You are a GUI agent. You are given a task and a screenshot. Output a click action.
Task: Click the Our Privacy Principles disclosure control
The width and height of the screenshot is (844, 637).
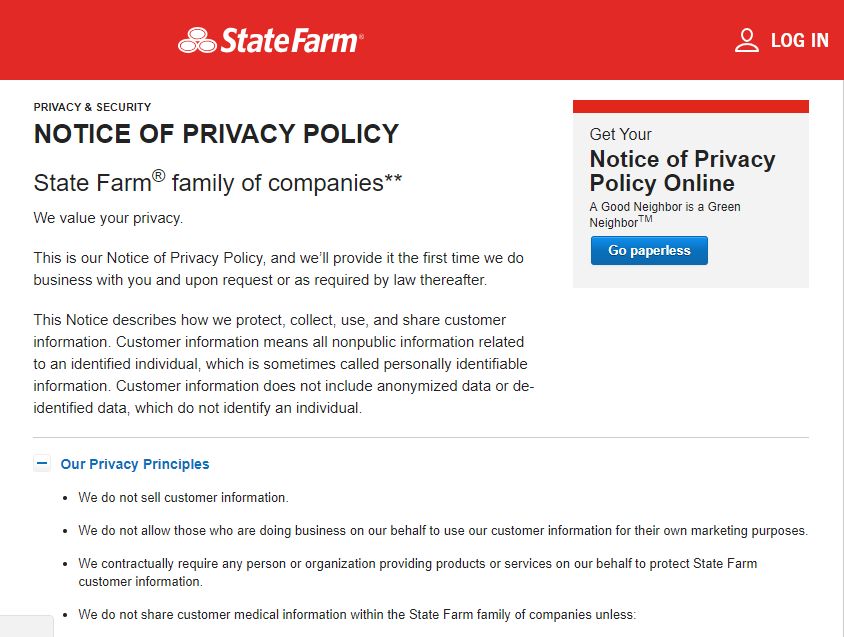(x=41, y=463)
